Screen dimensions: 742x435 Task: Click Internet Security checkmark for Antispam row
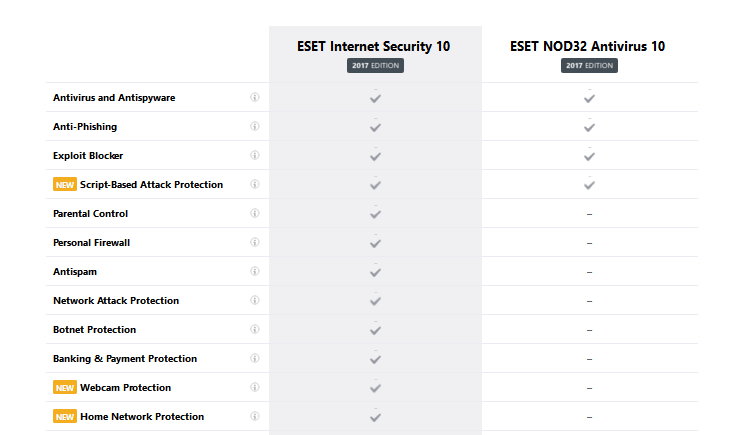pos(375,271)
